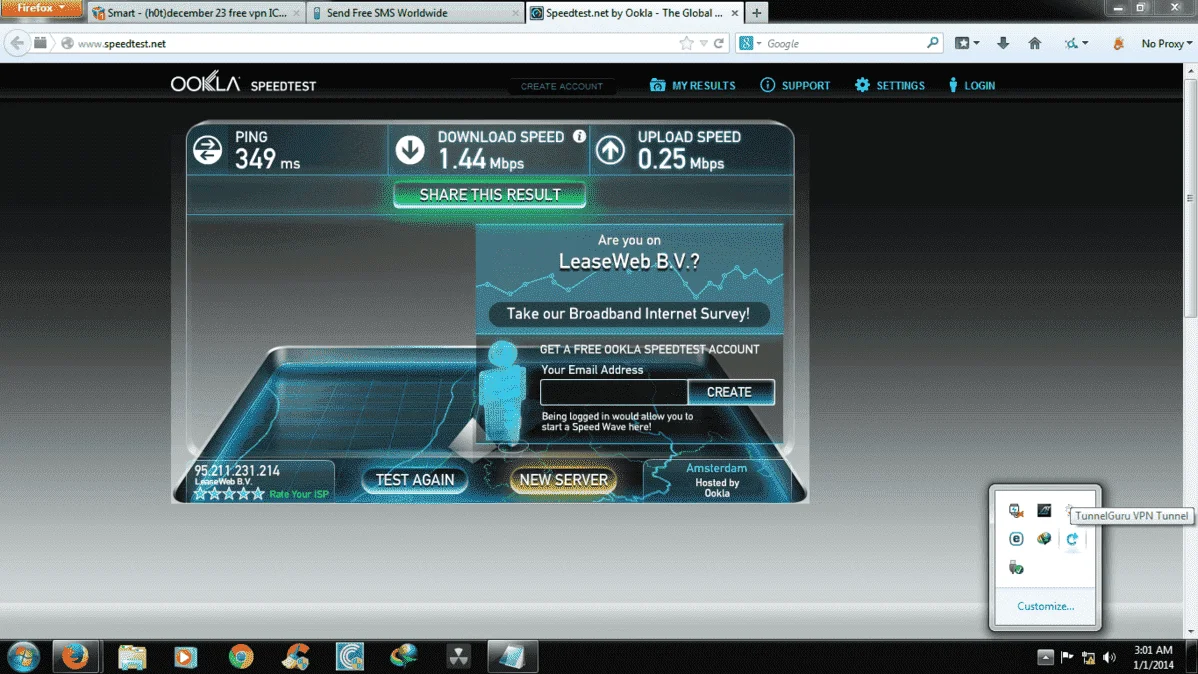
Task: Launch Google Chrome from the taskbar
Action: [241, 656]
